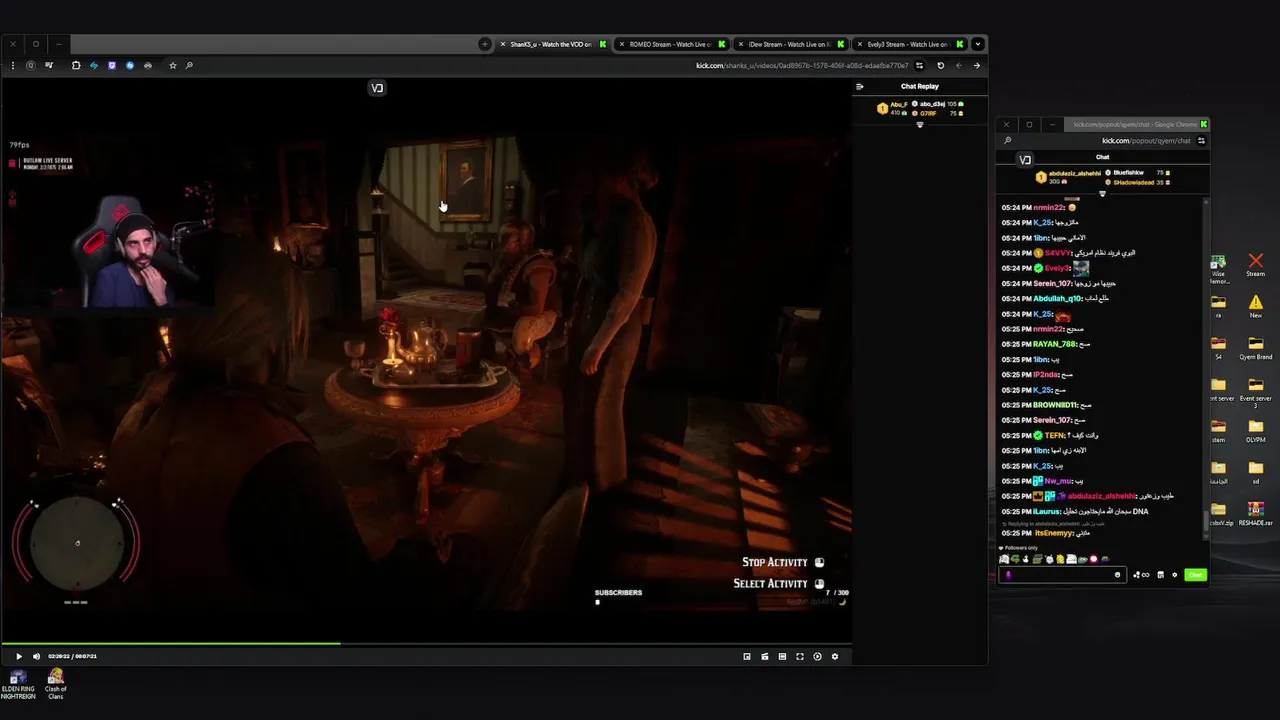1280x720 pixels.
Task: Close the ROMEO Stream tab
Action: pyautogui.click(x=621, y=44)
